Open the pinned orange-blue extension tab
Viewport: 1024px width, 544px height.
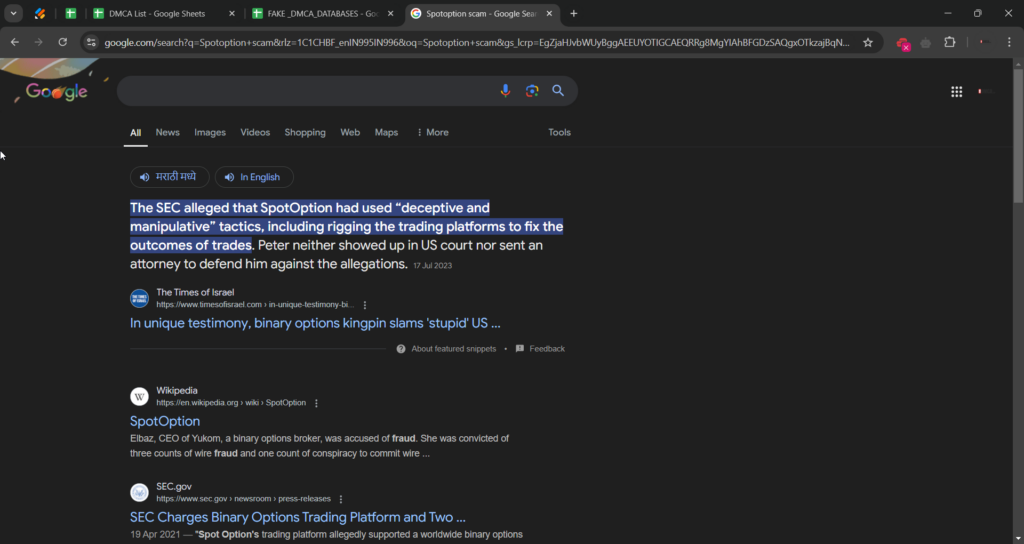point(40,13)
